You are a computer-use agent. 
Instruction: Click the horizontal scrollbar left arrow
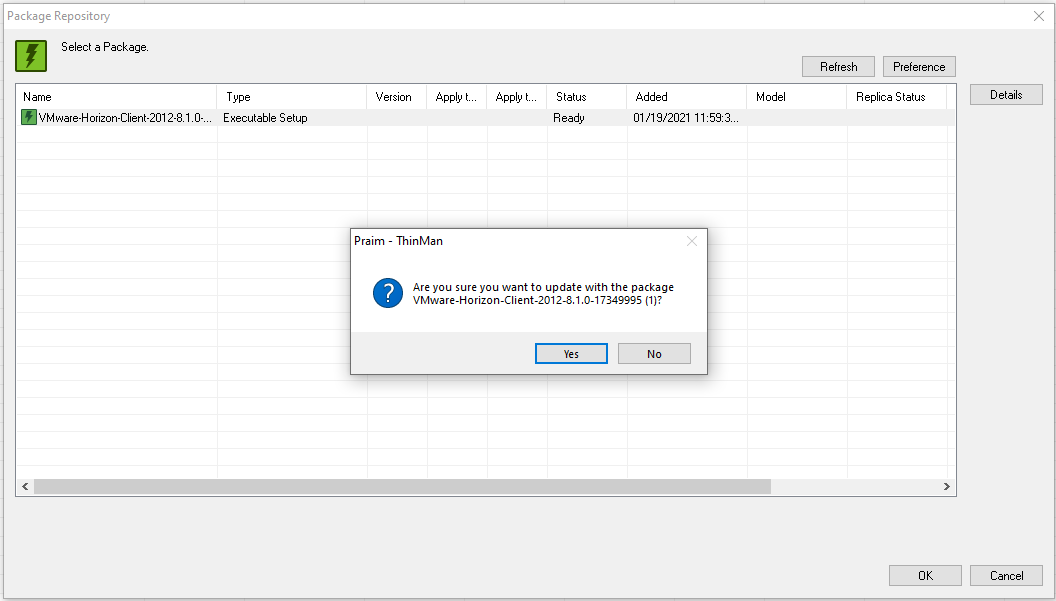[x=25, y=486]
